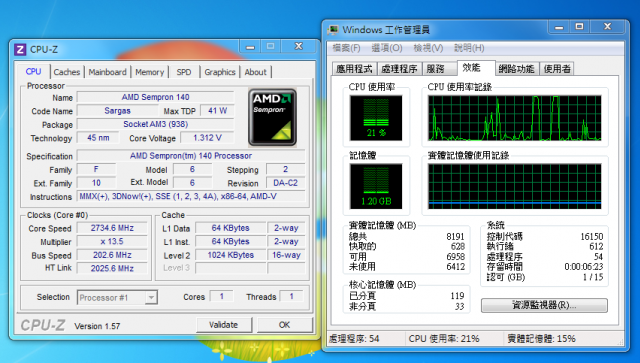Screen dimensions: 640x363
Task: Close the CPU-Z window
Action: click(299, 47)
